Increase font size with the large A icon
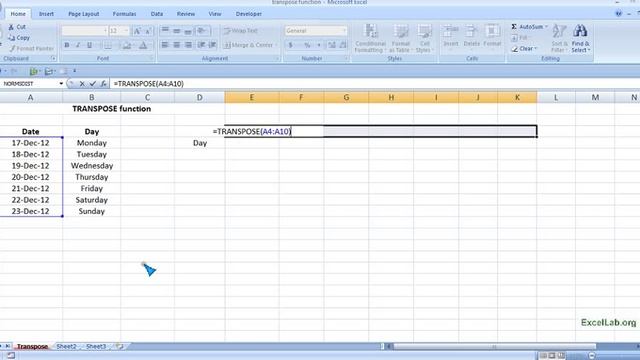The height and width of the screenshot is (360, 640). point(137,31)
